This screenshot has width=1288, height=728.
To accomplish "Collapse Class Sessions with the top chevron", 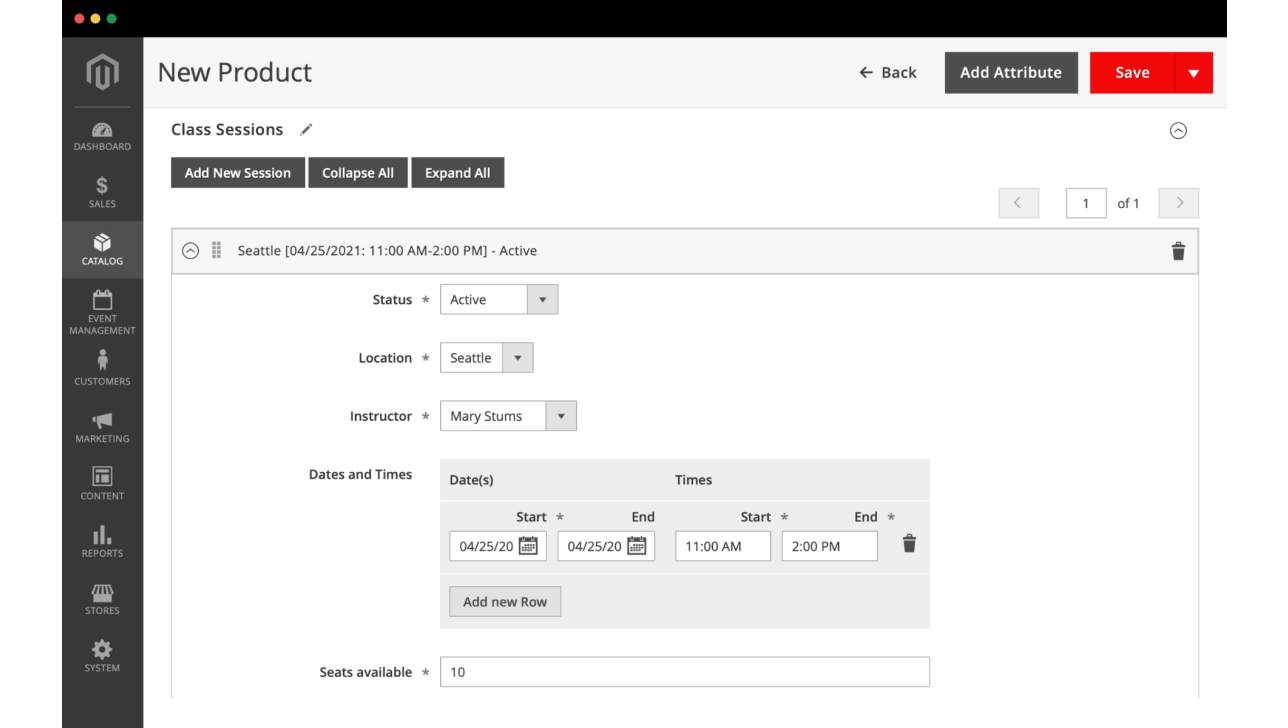I will click(x=1178, y=130).
